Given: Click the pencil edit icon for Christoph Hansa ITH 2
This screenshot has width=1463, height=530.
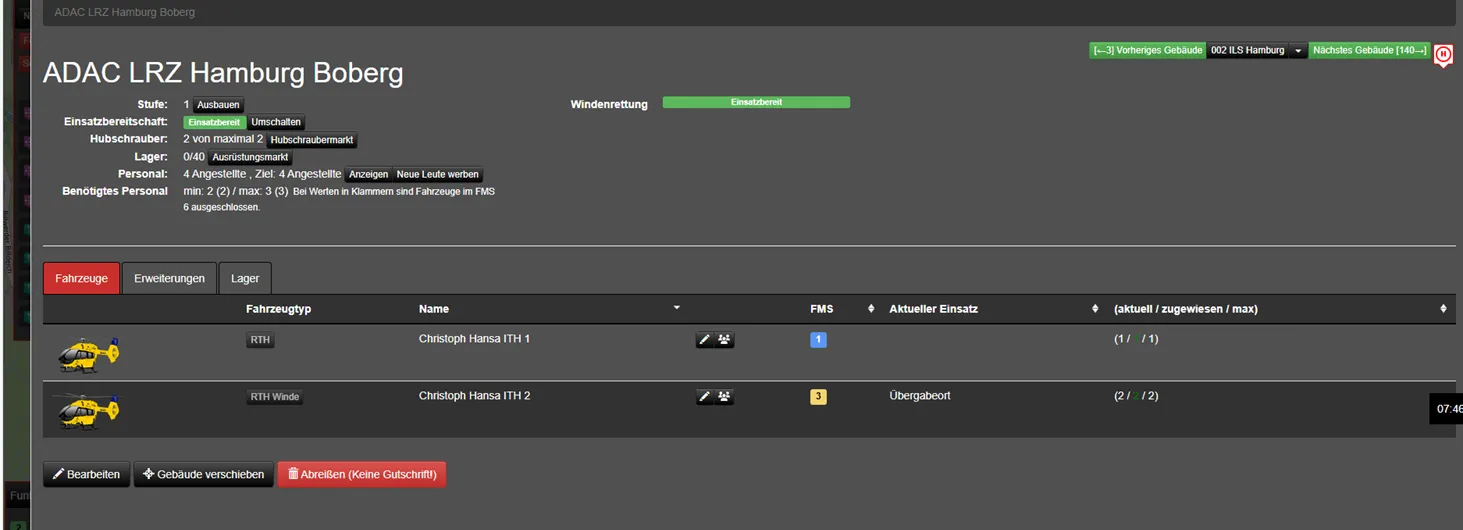Looking at the screenshot, I should point(704,397).
